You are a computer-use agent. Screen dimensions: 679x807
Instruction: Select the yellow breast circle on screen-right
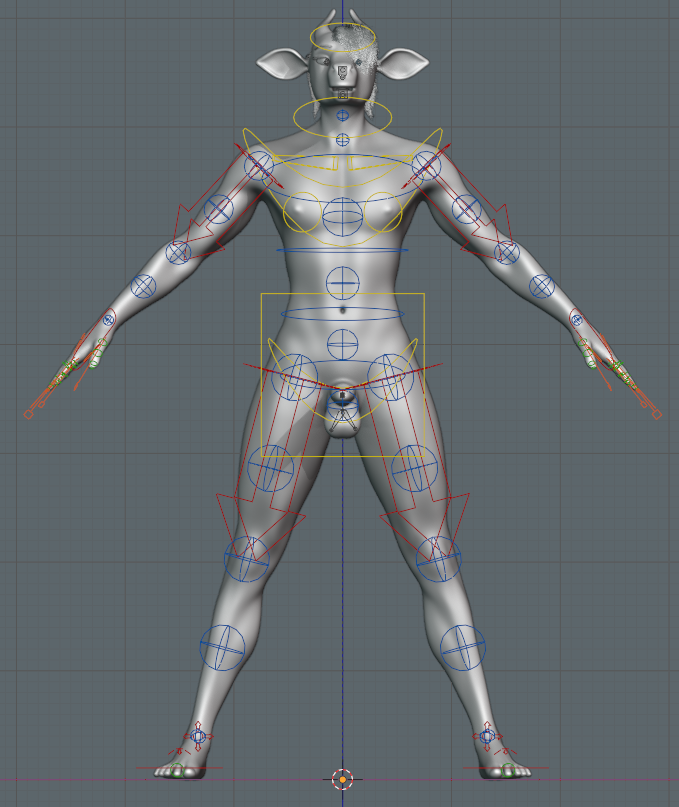(x=383, y=212)
